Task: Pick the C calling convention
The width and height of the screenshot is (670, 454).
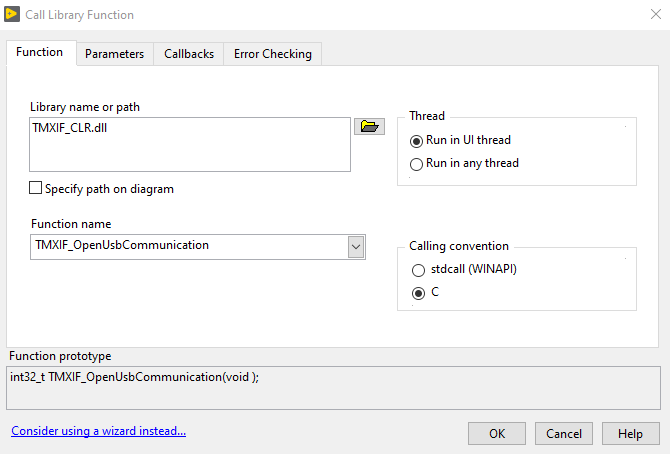Action: tap(417, 293)
